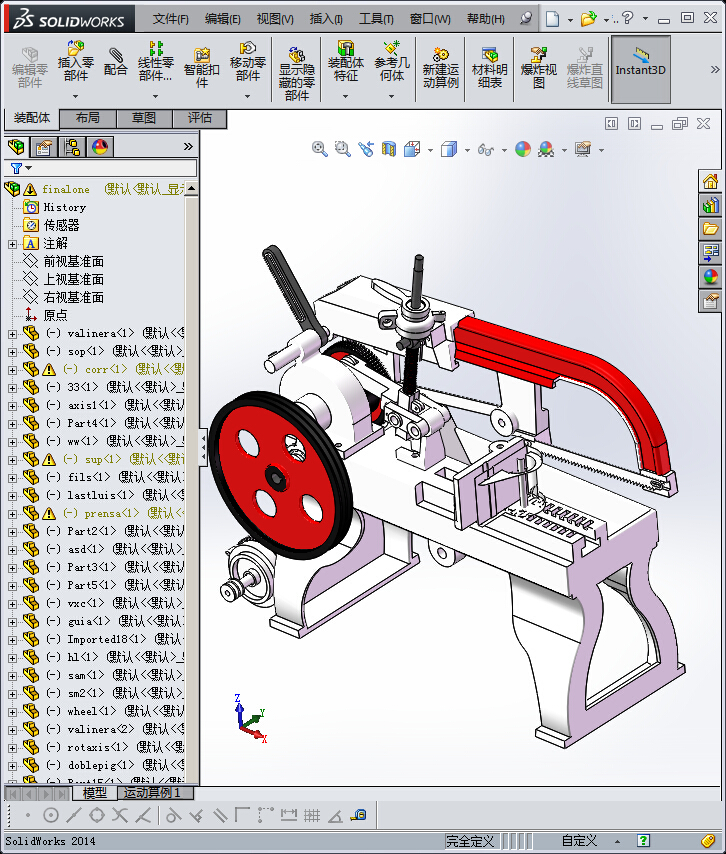
Task: Open Appearances and Scenes task pane icon
Action: (x=710, y=277)
